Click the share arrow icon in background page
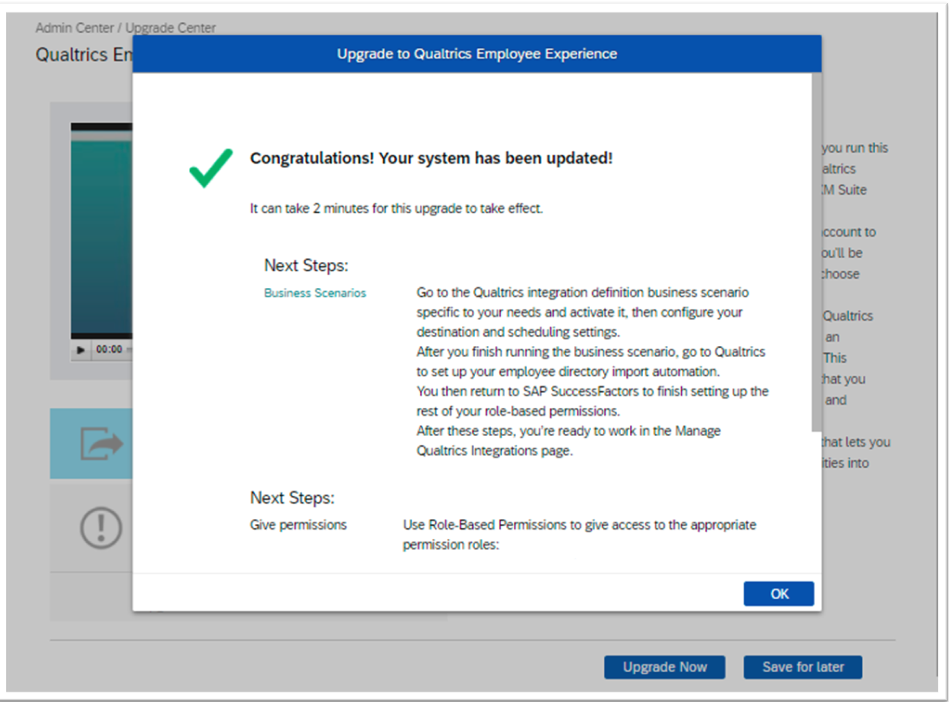 point(101,444)
